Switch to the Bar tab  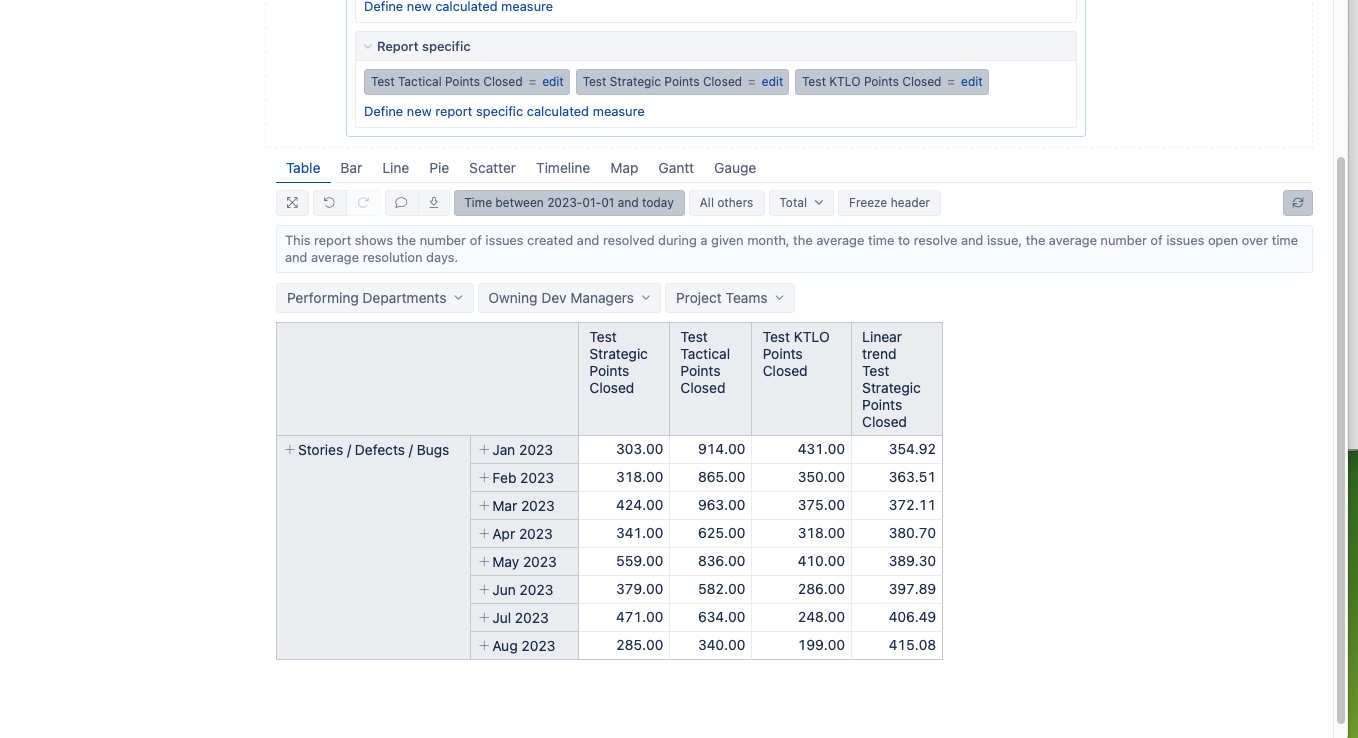[x=351, y=168]
